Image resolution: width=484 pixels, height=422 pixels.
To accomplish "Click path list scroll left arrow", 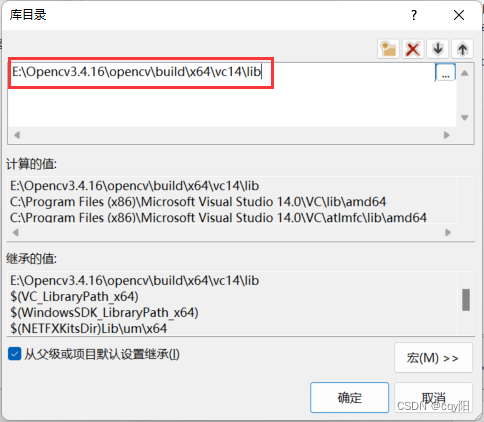I will point(17,135).
